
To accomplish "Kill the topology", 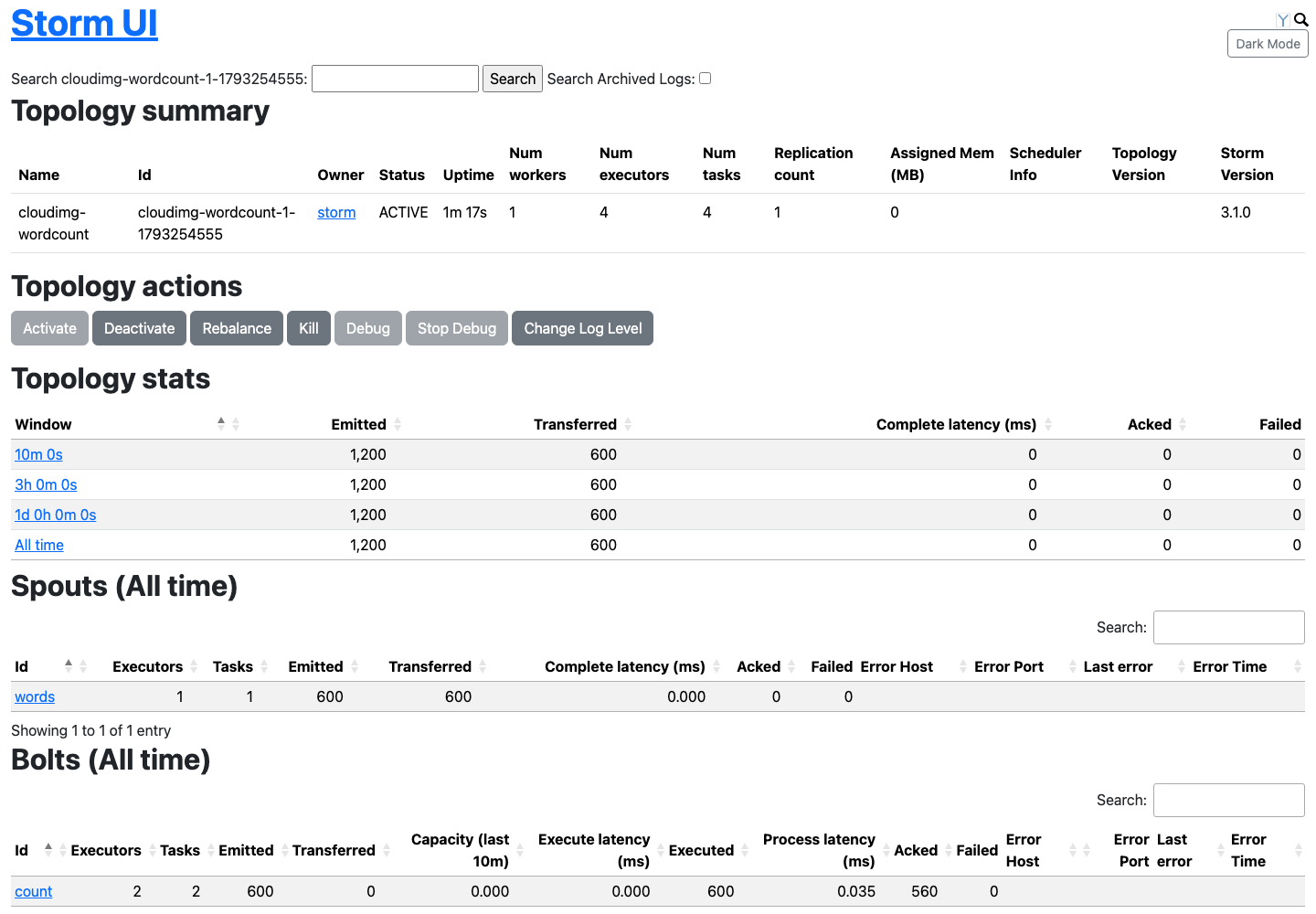I will 309,328.
